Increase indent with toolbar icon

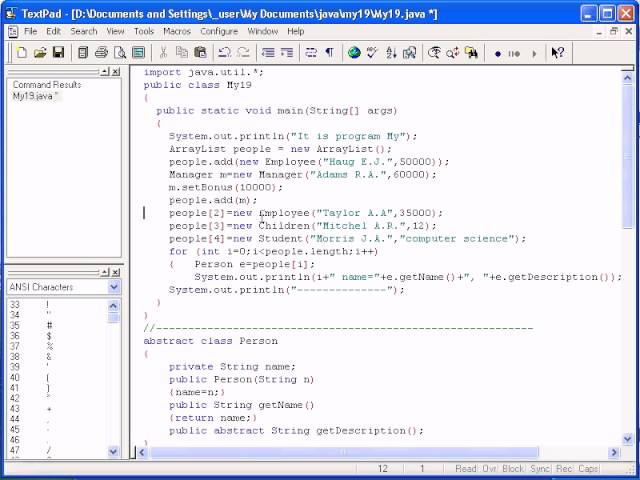[x=287, y=53]
